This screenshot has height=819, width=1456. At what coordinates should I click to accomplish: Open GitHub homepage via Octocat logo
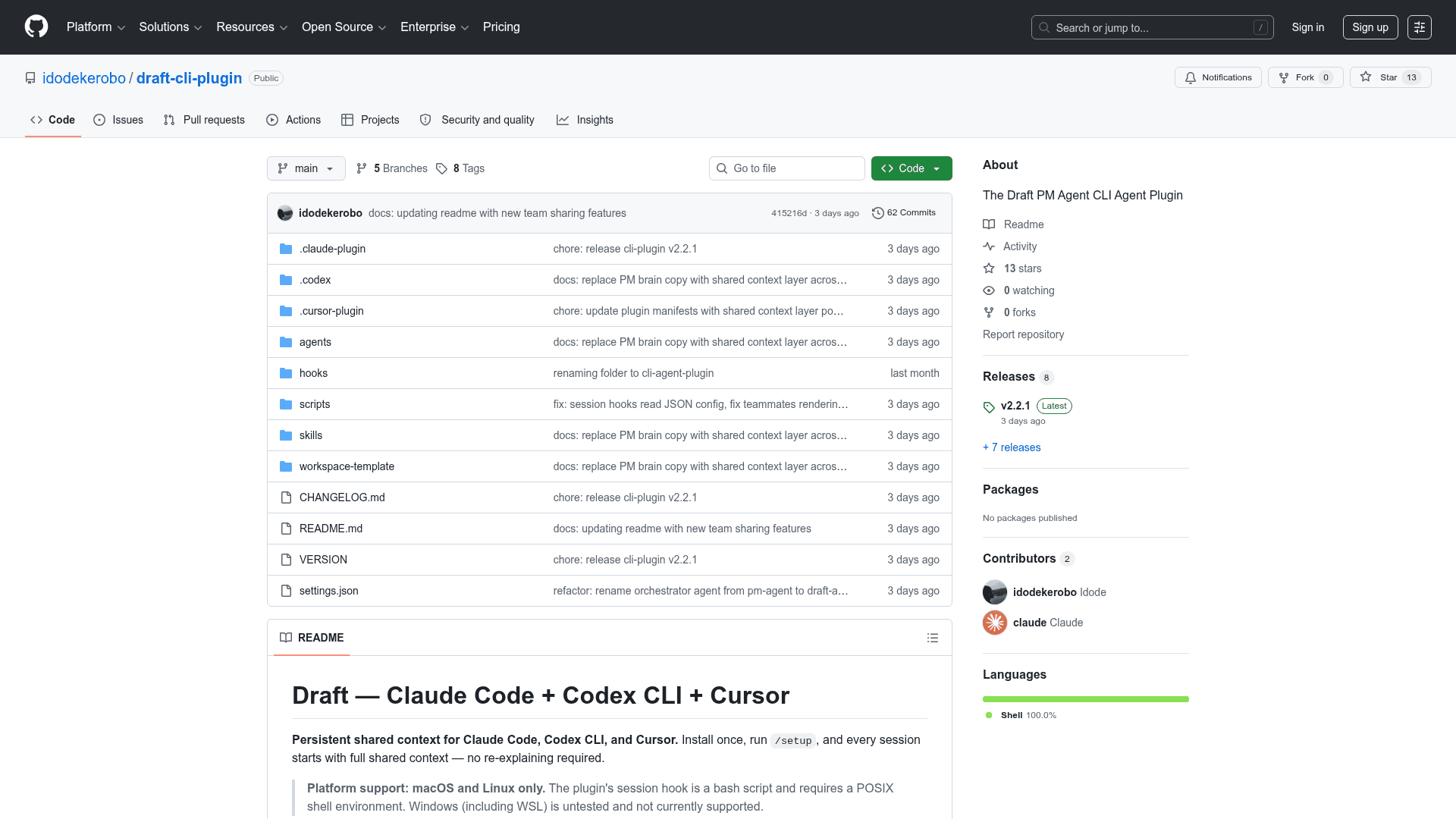[36, 27]
